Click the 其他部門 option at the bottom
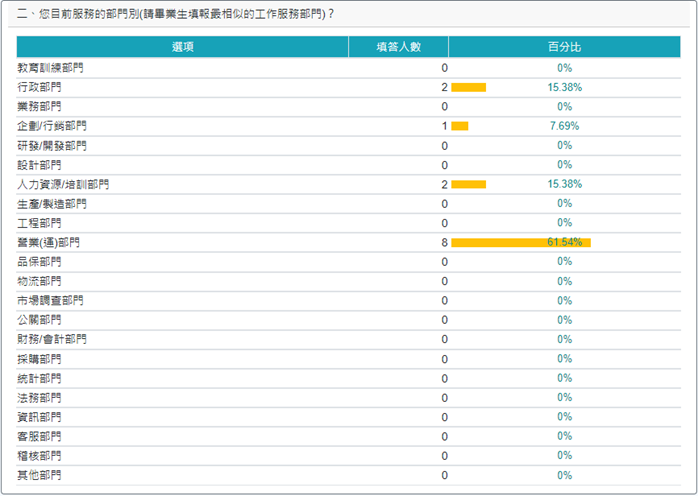 (x=39, y=475)
